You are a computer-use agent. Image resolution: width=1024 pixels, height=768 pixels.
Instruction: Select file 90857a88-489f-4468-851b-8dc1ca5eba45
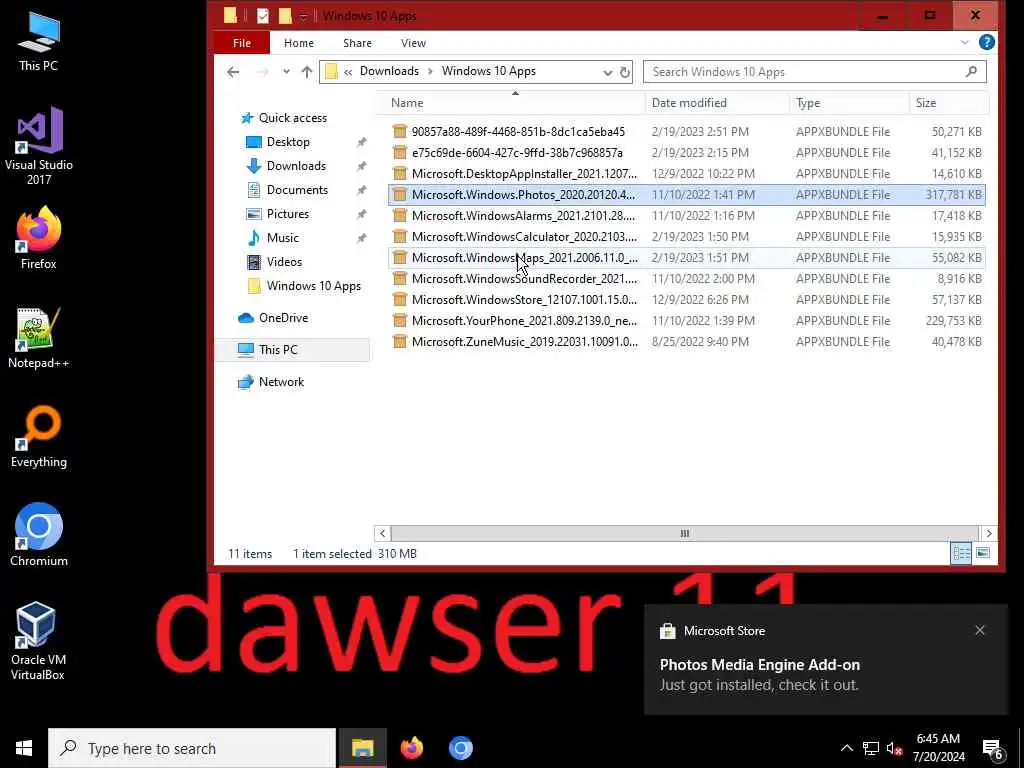(x=686, y=131)
